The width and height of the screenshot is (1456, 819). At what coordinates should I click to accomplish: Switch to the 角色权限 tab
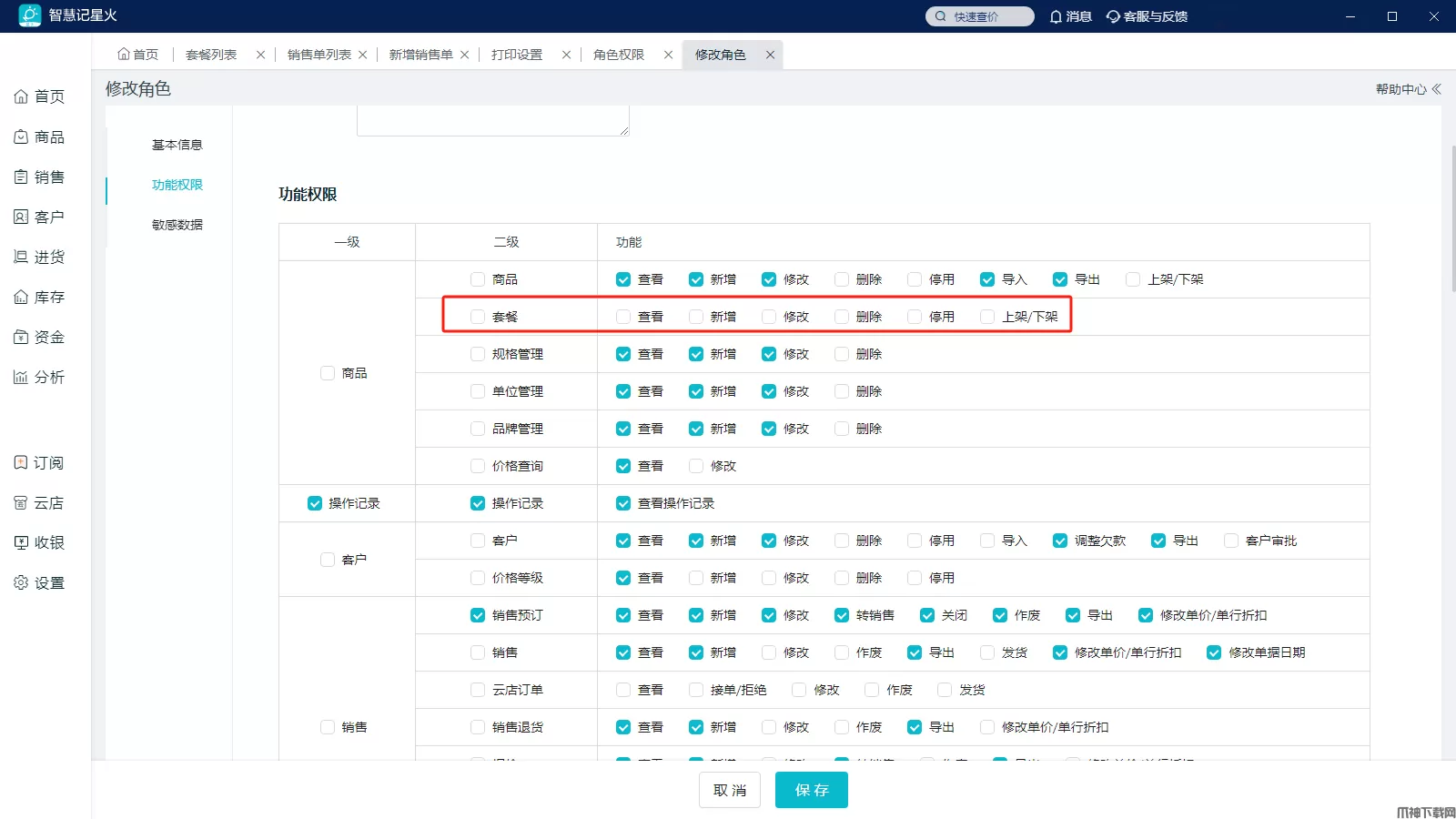(619, 55)
